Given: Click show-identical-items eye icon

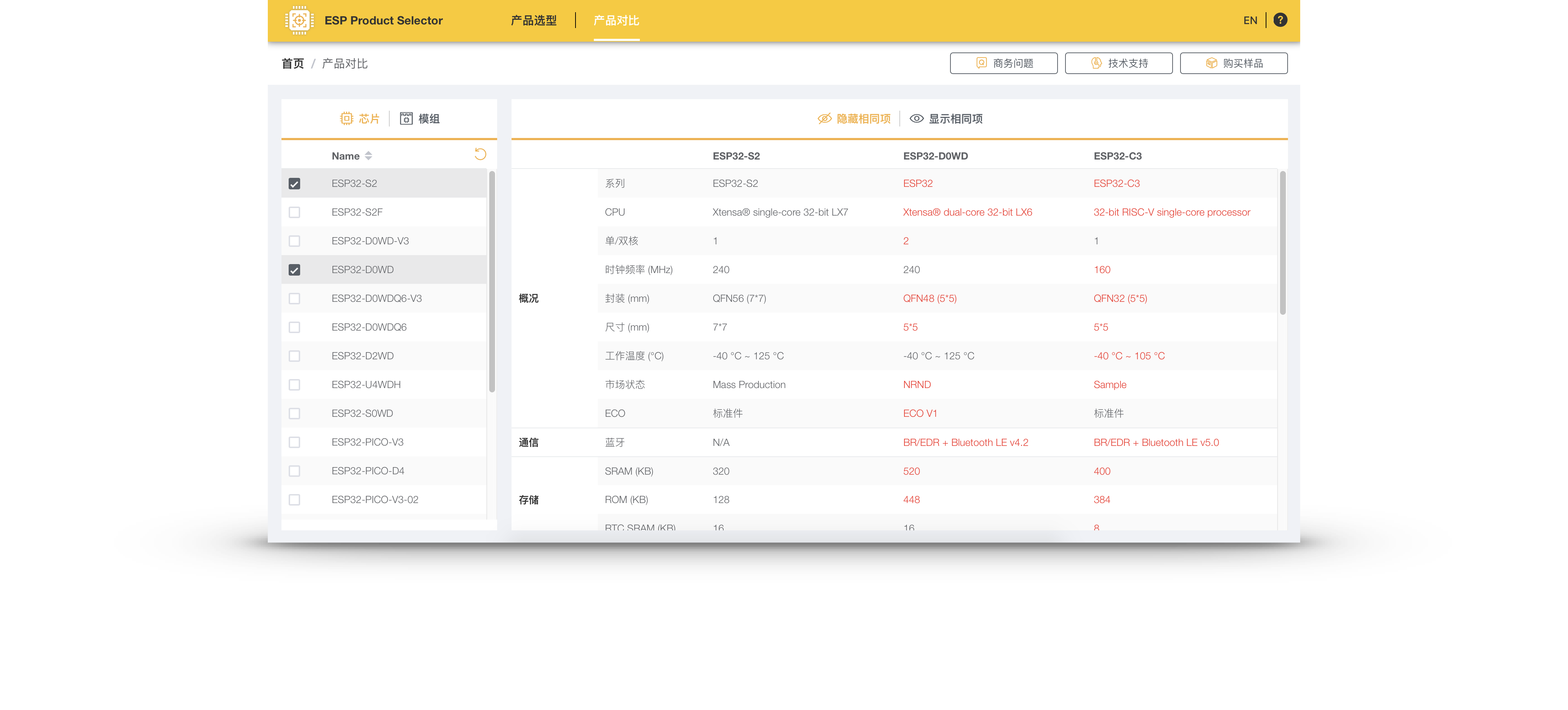Looking at the screenshot, I should pyautogui.click(x=916, y=119).
